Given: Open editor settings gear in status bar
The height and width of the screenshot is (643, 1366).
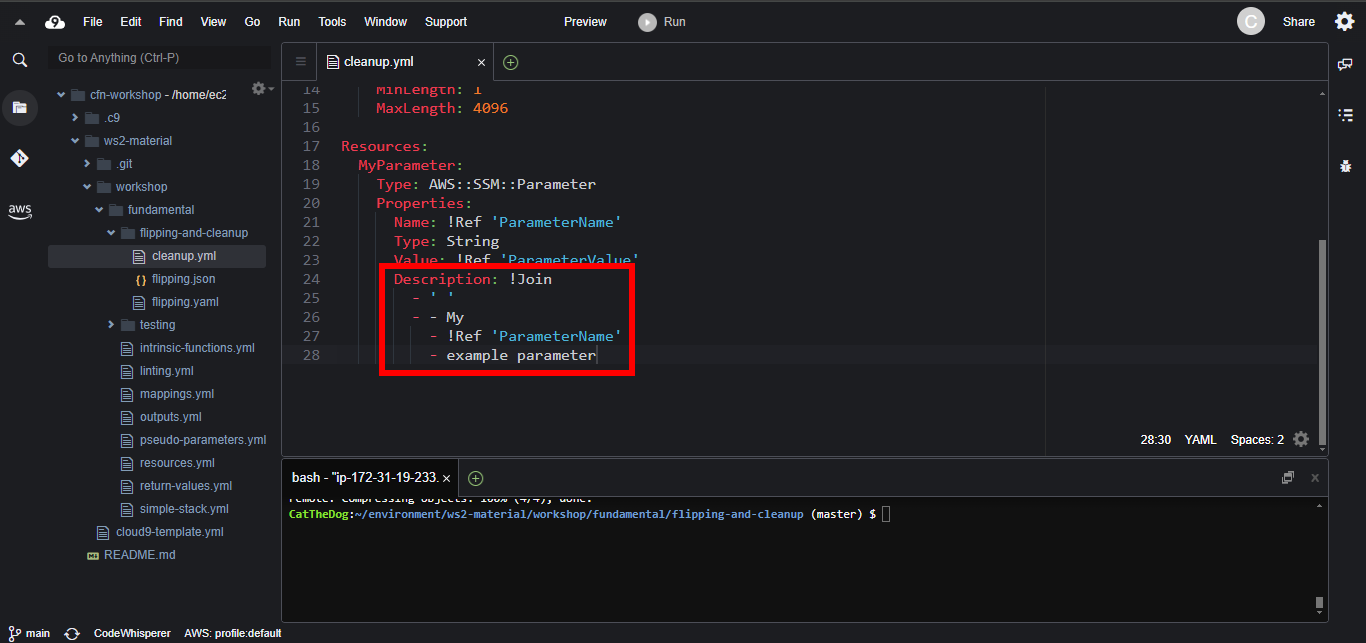Looking at the screenshot, I should coord(1300,439).
